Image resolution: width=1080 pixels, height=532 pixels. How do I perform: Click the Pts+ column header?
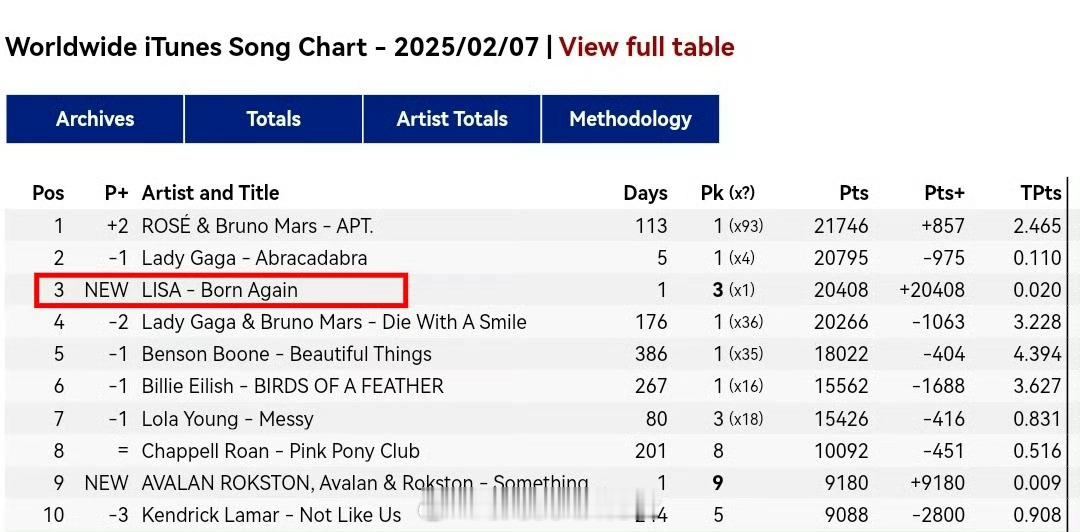944,194
